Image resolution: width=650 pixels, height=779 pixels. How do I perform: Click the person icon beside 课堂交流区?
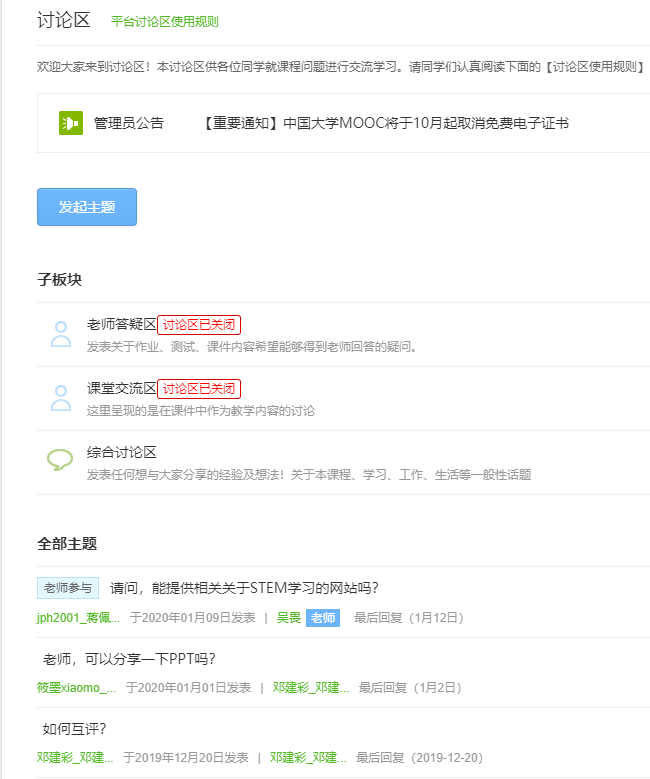(x=61, y=398)
